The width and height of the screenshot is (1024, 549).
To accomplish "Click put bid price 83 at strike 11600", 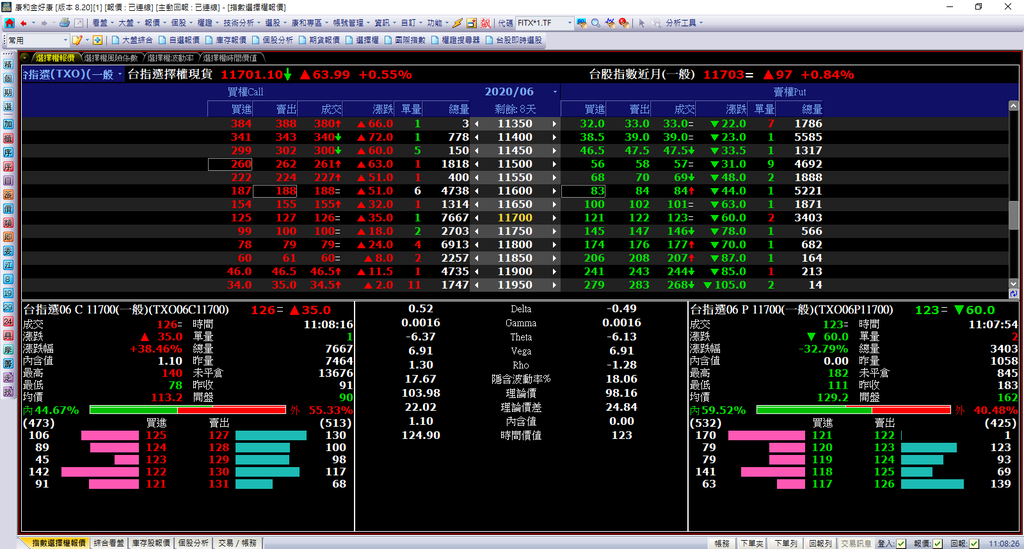I will click(583, 191).
